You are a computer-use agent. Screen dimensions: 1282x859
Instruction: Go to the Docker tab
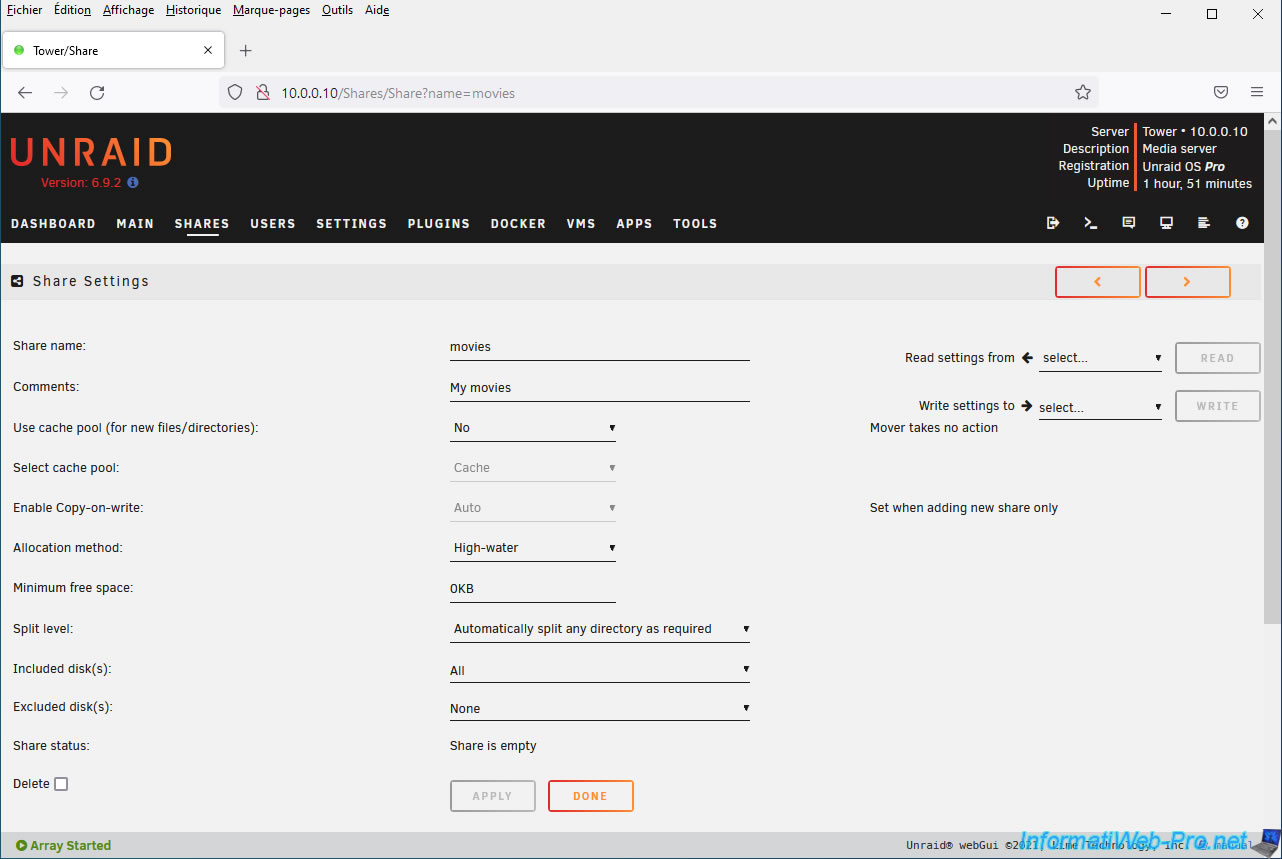517,224
